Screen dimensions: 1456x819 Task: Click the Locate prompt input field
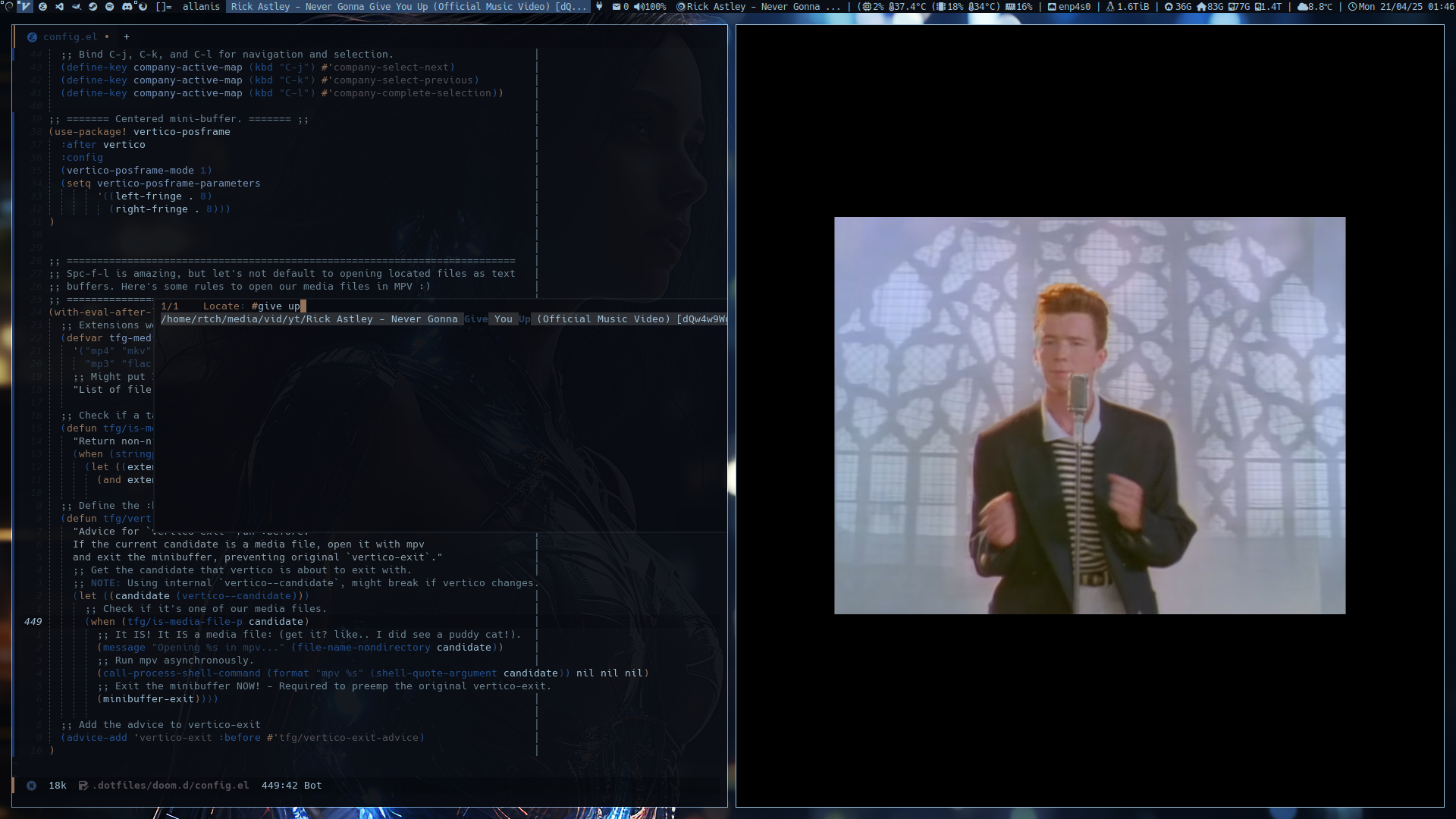(278, 306)
